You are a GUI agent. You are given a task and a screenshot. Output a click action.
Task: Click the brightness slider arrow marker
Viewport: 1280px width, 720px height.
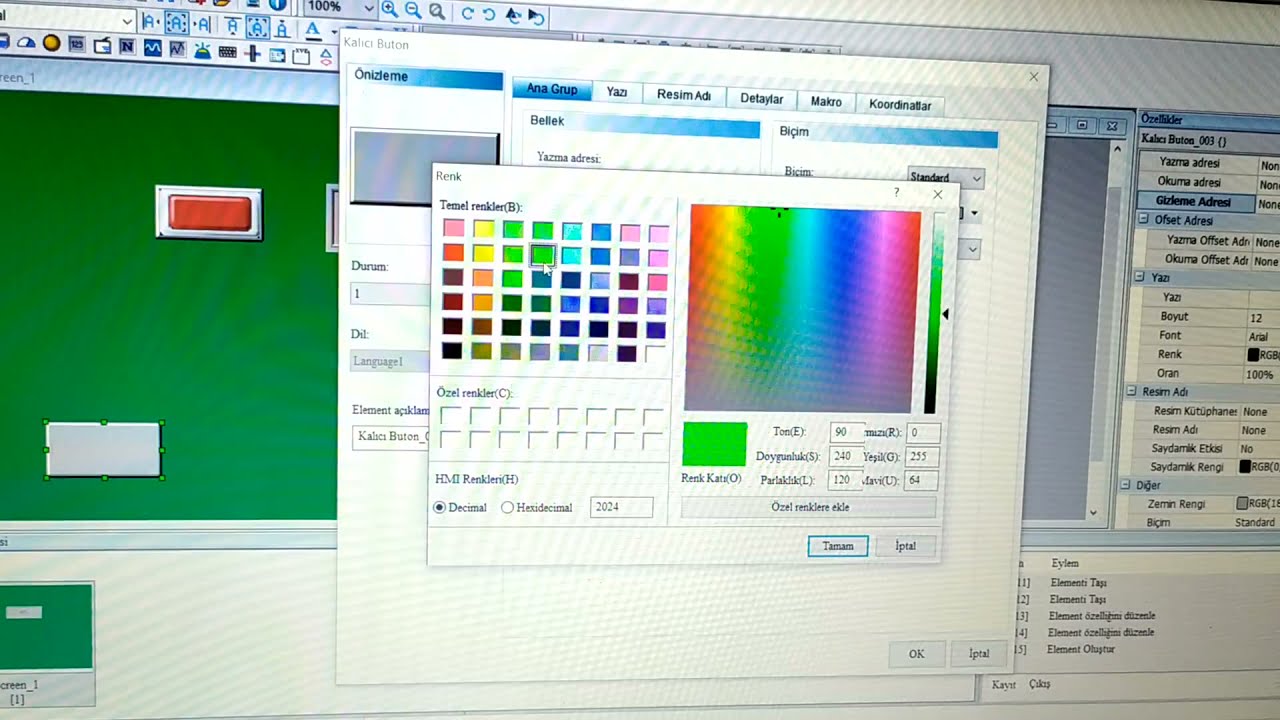coord(945,314)
